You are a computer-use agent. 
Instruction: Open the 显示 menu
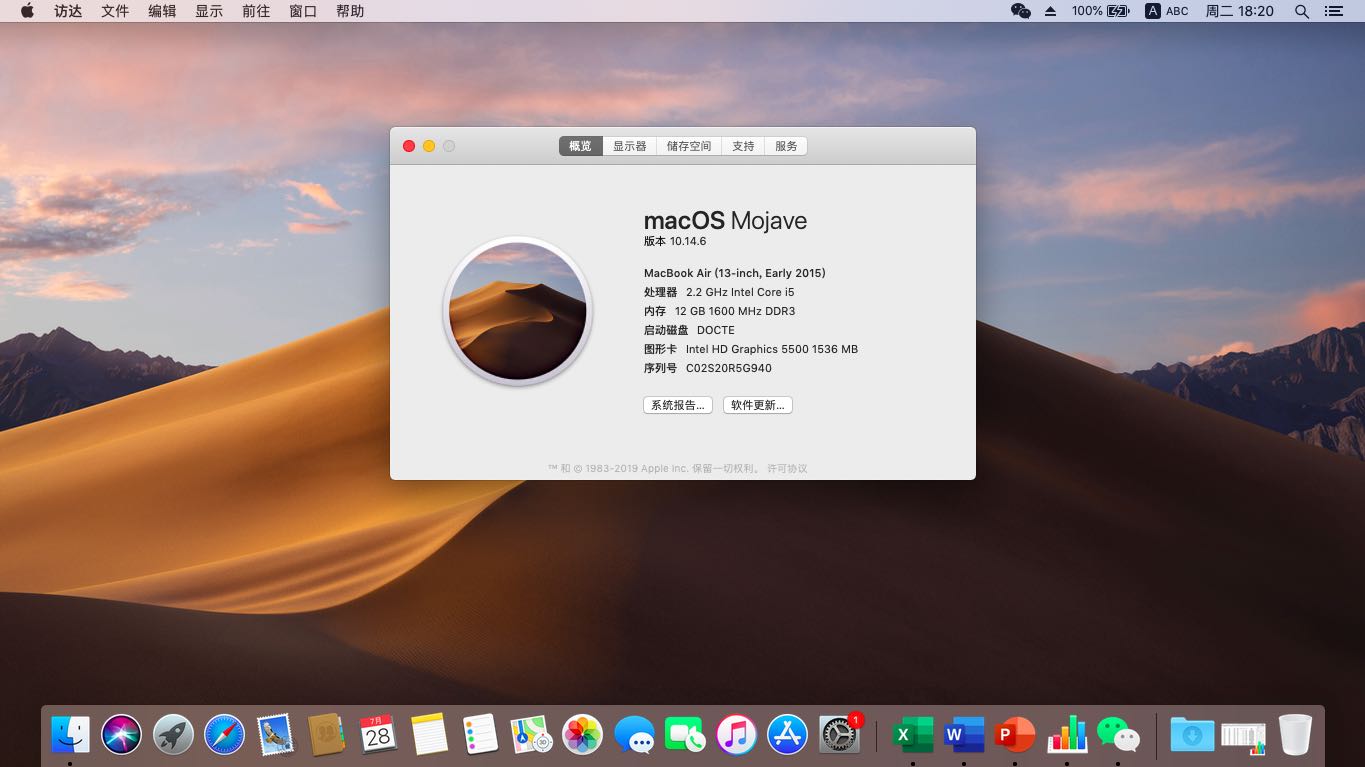pos(209,11)
